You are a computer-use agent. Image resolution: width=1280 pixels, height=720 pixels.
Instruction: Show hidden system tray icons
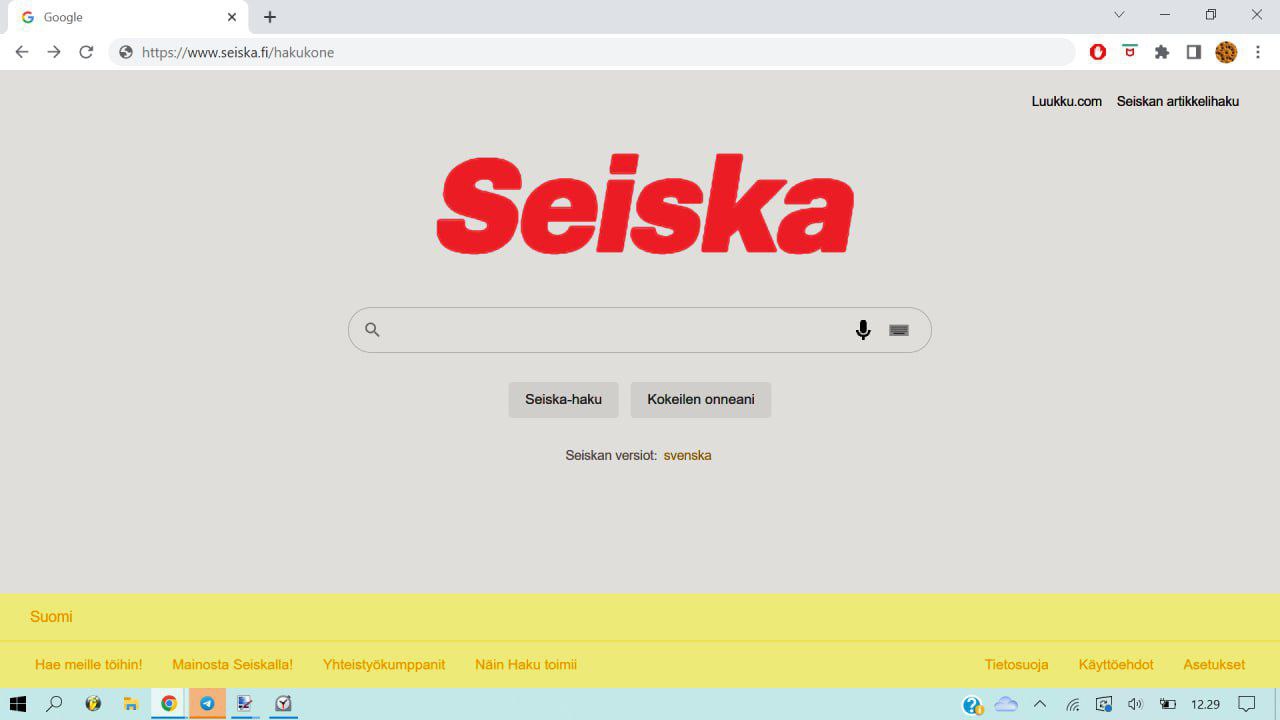click(x=1040, y=704)
